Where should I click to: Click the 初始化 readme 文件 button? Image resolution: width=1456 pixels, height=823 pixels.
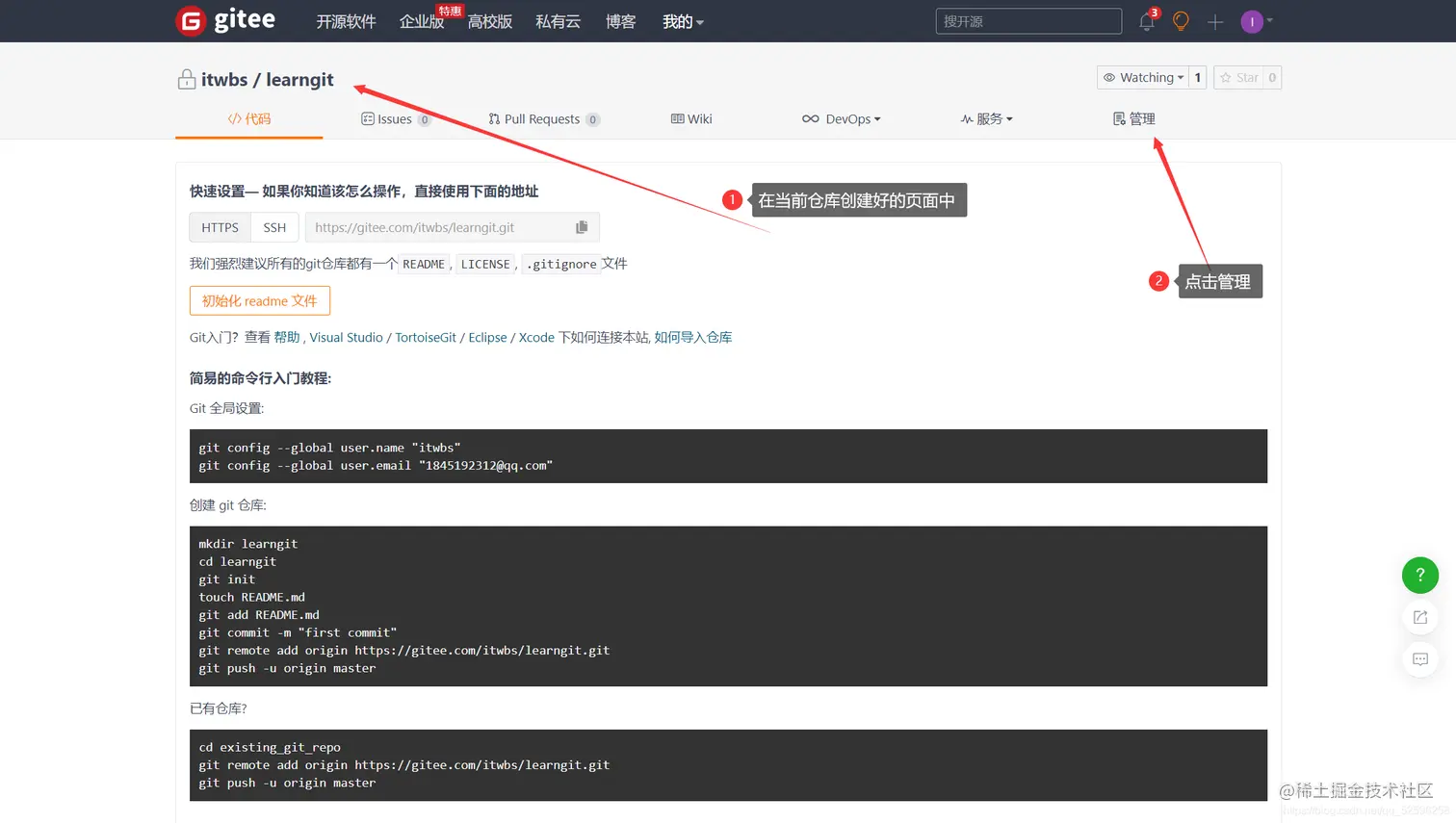coord(260,300)
